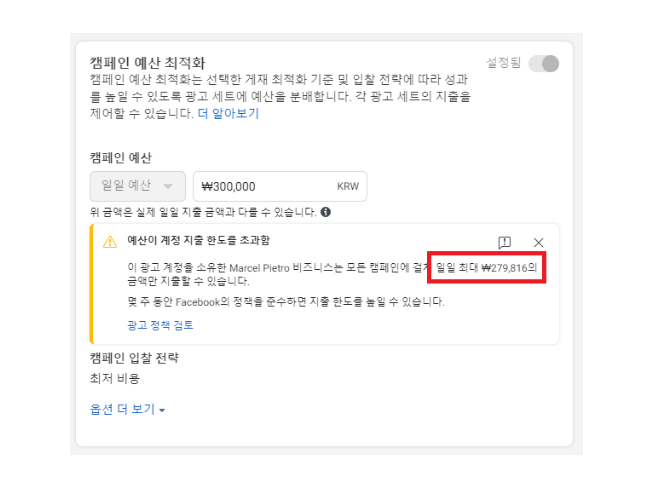The image size is (652, 488).
Task: Click the yellow warning triangle icon
Action: [110, 242]
